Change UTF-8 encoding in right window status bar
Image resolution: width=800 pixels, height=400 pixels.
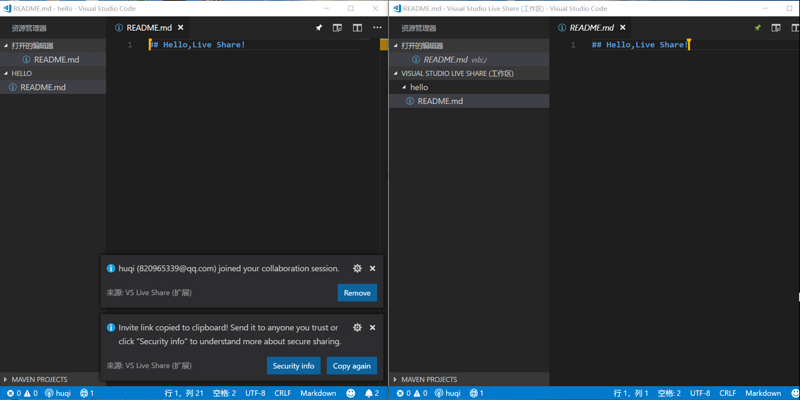pos(700,393)
